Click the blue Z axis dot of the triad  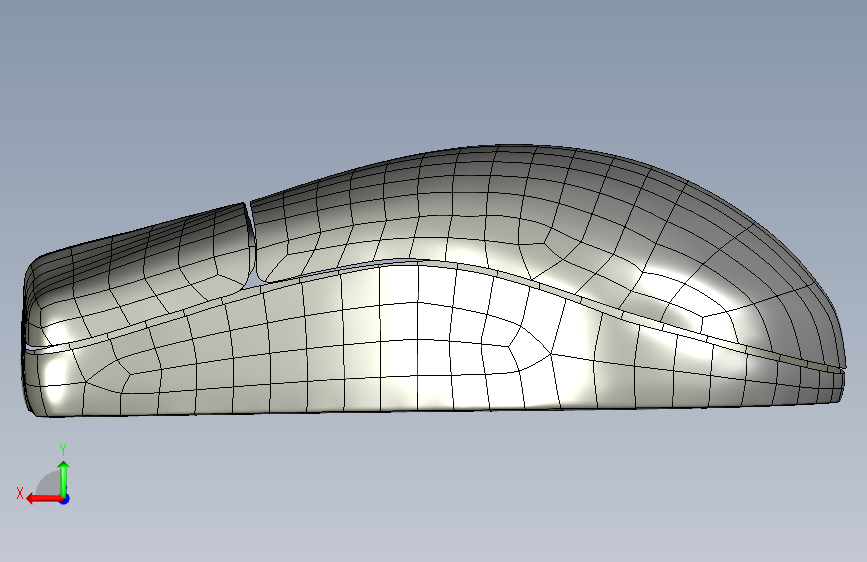[x=65, y=499]
